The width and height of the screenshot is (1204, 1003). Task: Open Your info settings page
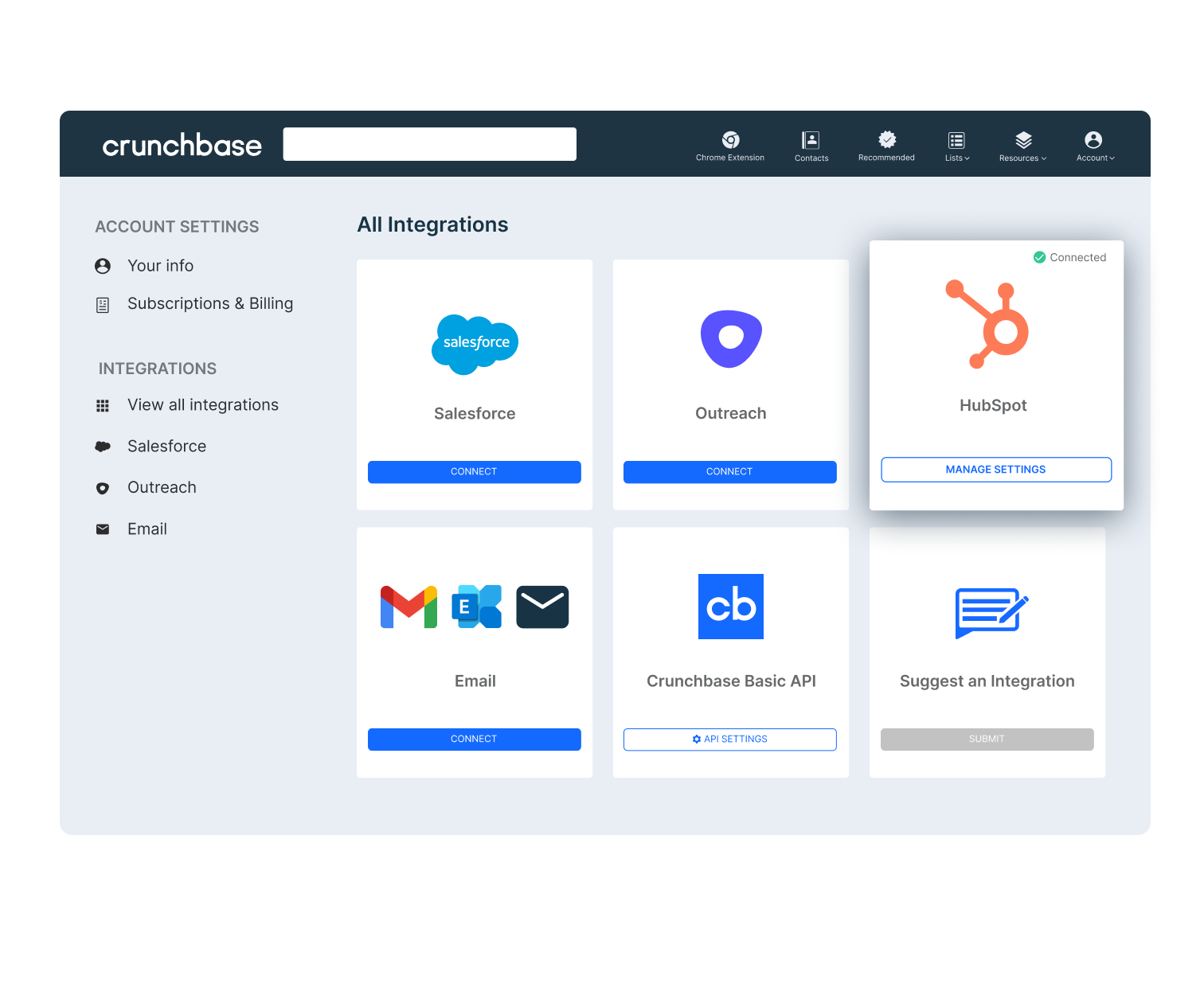[x=161, y=266]
